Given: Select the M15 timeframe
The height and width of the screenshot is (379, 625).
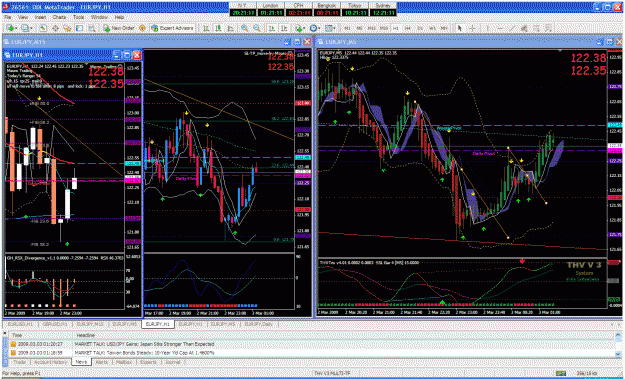Looking at the screenshot, I should click(x=371, y=28).
